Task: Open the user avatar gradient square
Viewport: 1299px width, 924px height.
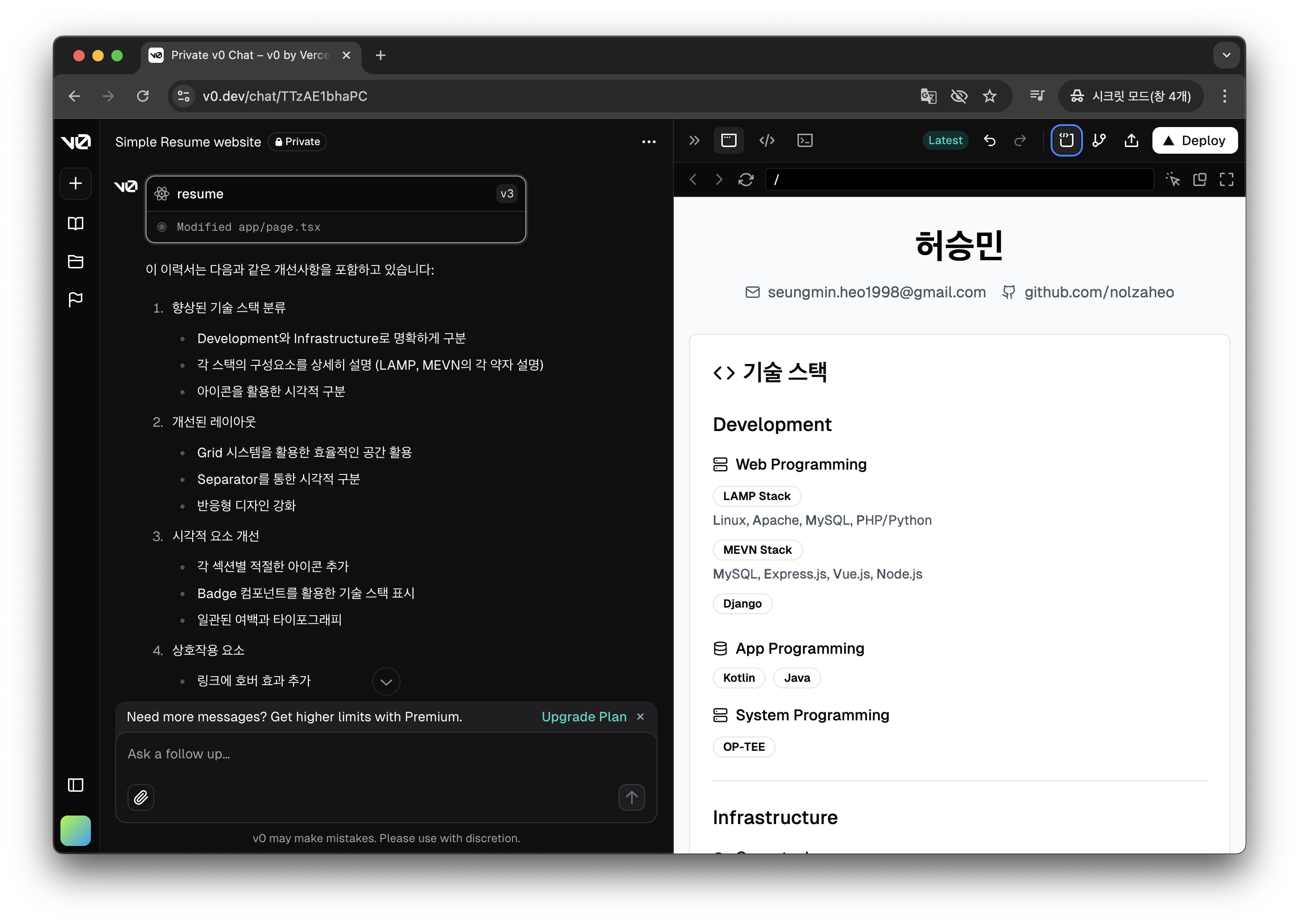Action: [x=76, y=830]
